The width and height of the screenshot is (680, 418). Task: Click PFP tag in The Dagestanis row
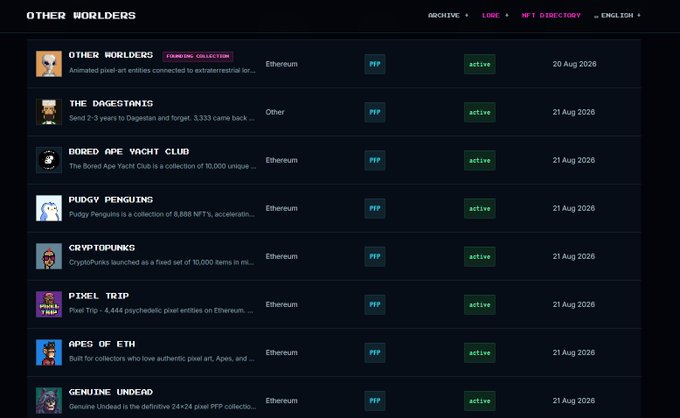[x=375, y=112]
